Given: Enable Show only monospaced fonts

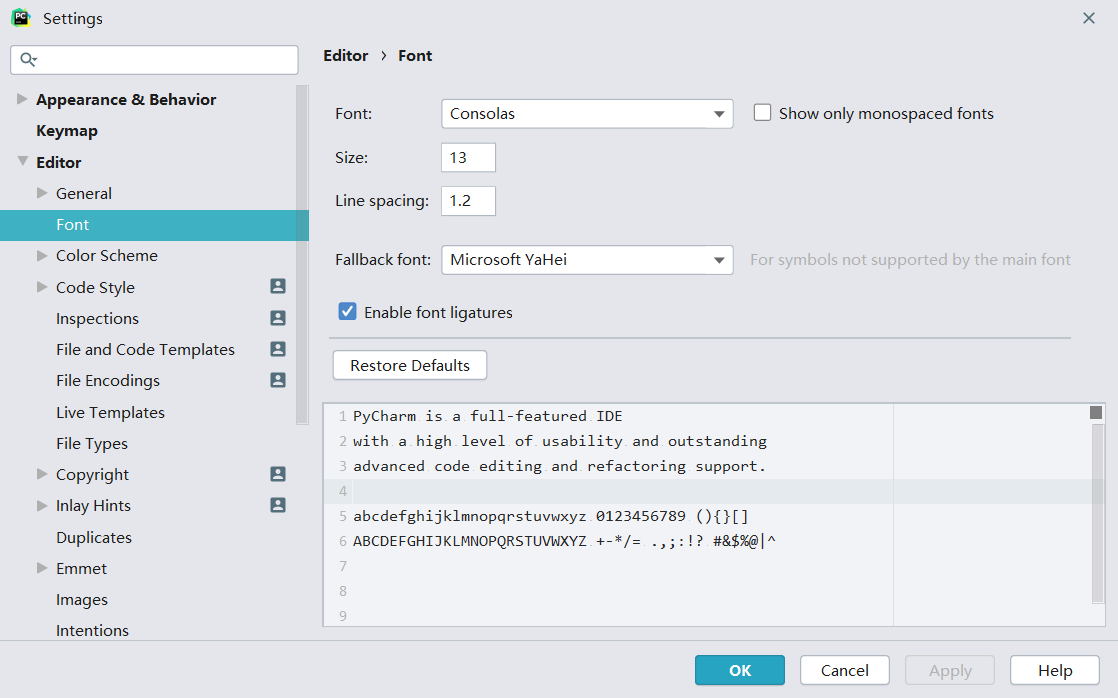Looking at the screenshot, I should [x=763, y=113].
